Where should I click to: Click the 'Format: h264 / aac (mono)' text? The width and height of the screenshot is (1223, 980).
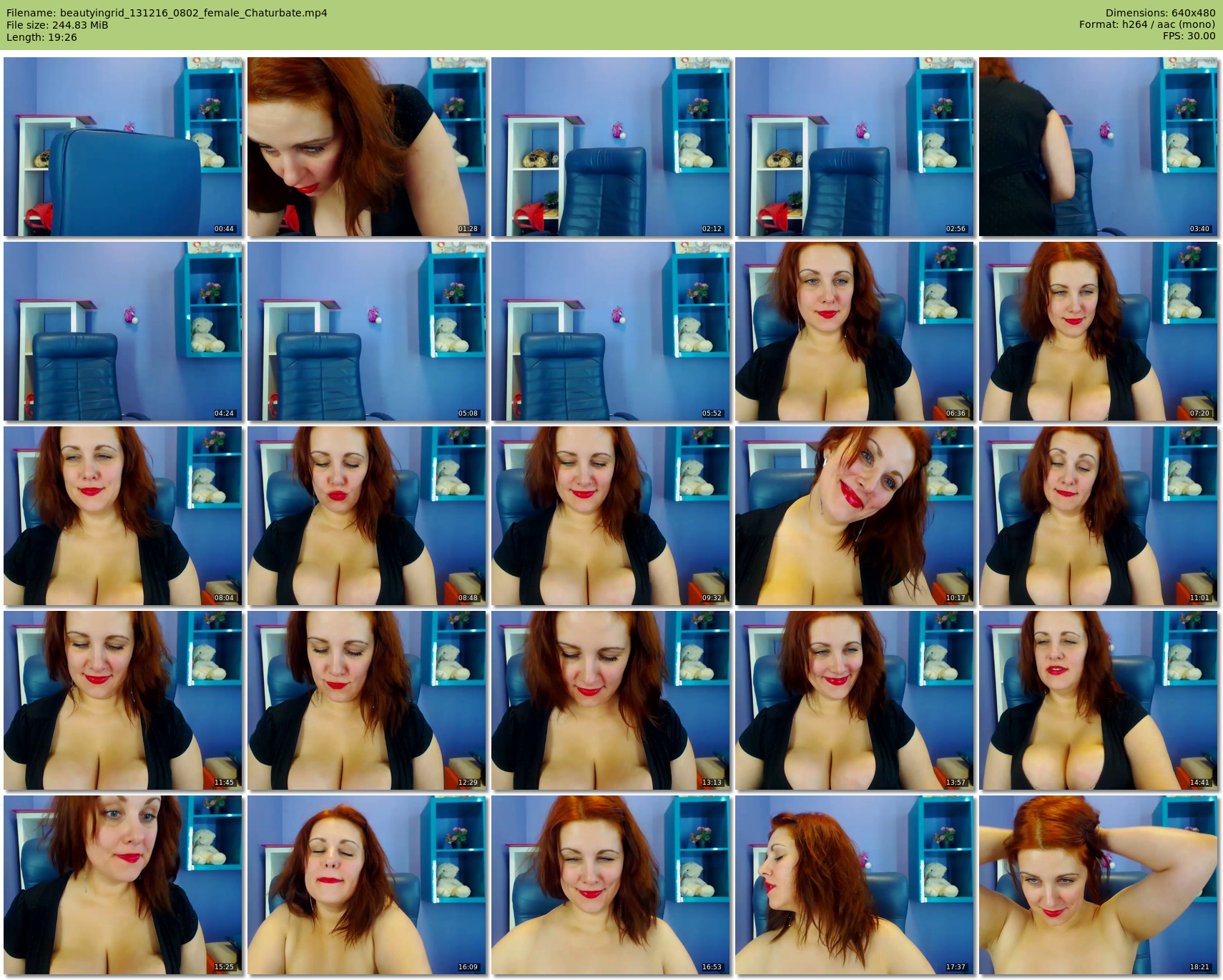1147,24
